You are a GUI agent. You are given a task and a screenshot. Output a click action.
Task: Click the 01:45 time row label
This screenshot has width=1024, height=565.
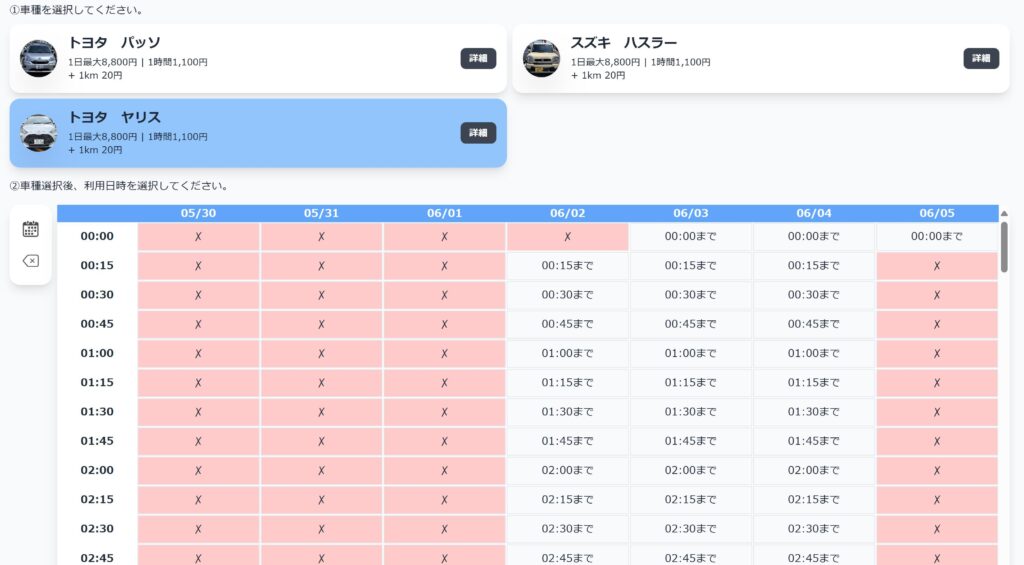(x=97, y=442)
